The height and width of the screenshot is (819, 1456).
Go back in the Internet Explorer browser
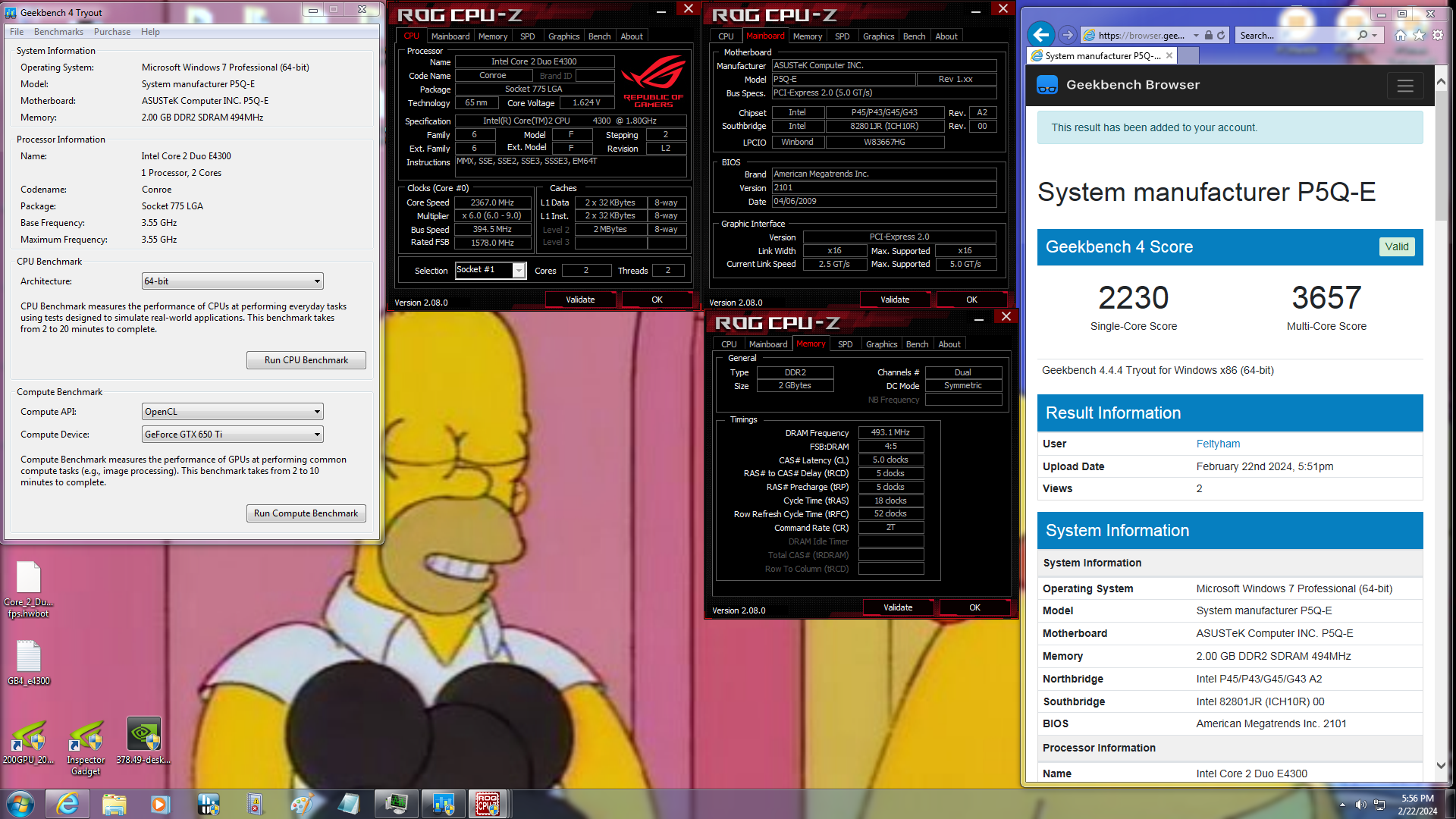1041,35
